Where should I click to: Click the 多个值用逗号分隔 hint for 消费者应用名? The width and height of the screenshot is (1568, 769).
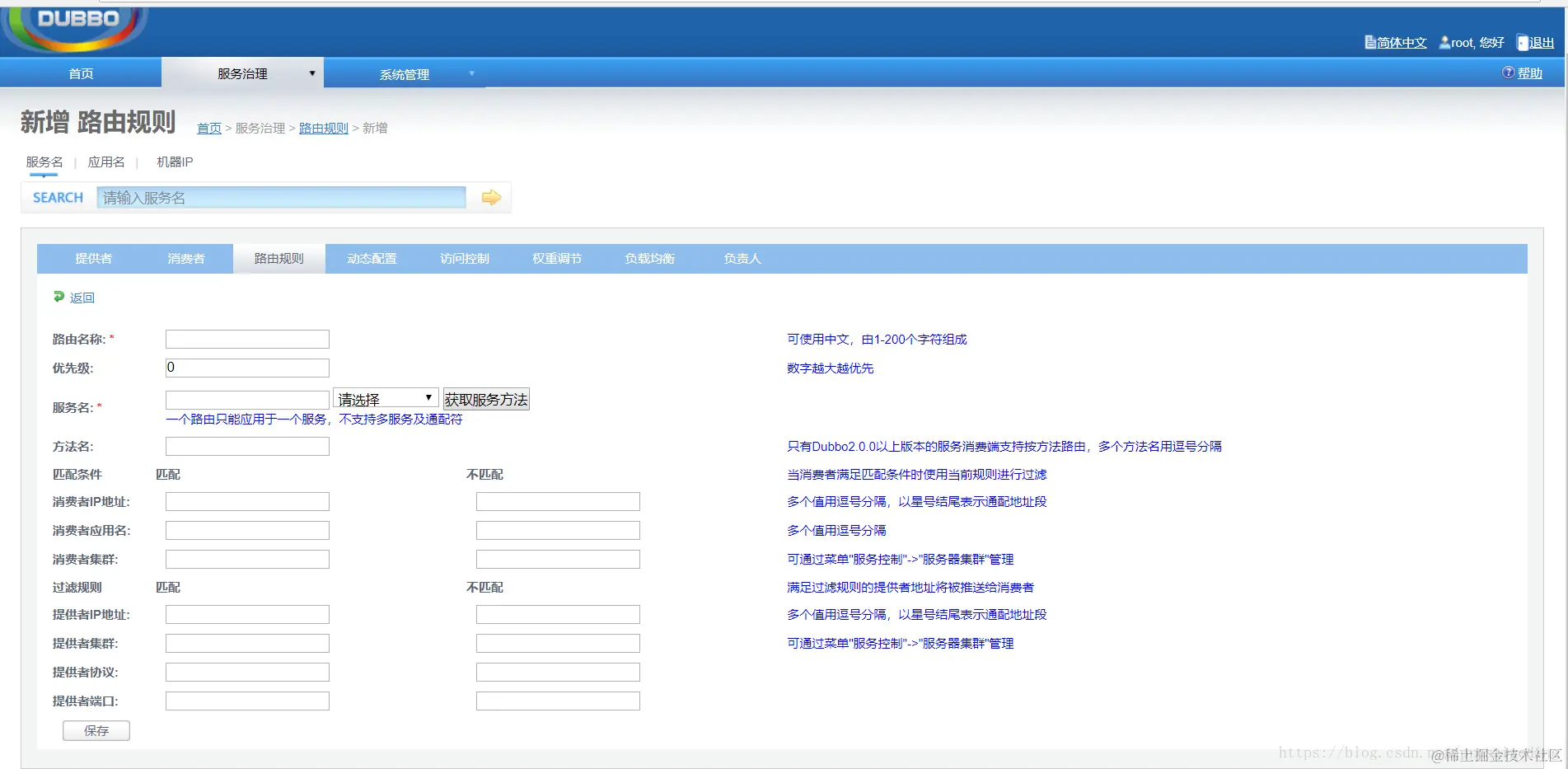[x=836, y=531]
